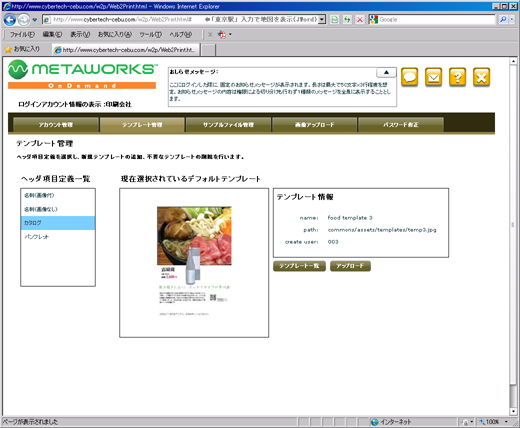Click in the Google search input field

click(437, 20)
